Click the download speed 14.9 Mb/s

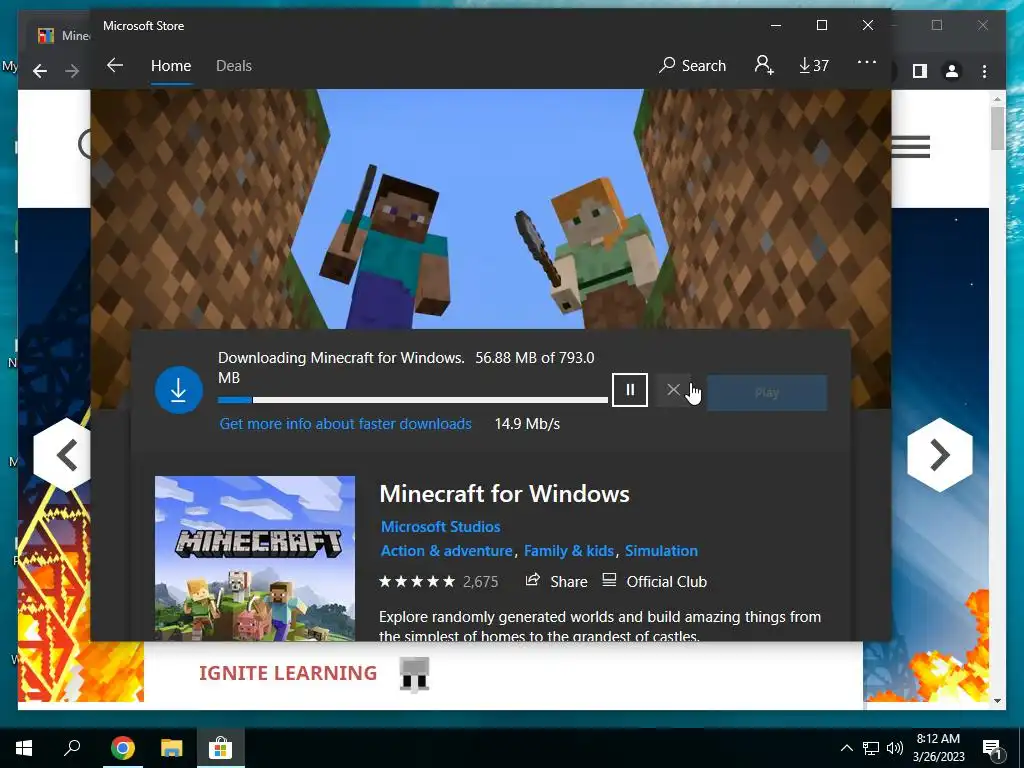(x=527, y=424)
